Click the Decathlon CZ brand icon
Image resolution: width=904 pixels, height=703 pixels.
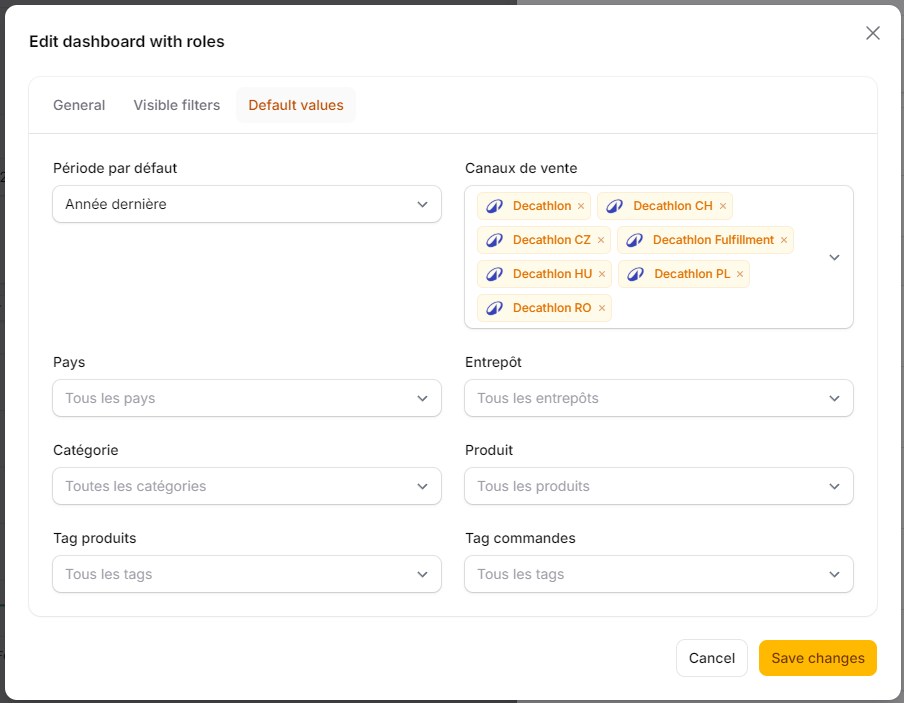click(494, 240)
